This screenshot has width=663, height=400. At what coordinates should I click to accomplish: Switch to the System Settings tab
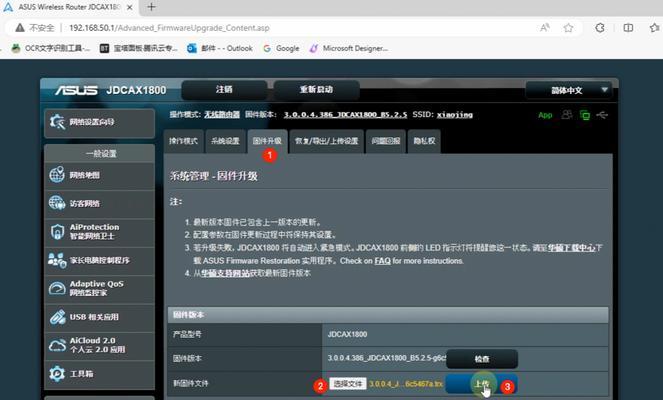(225, 141)
